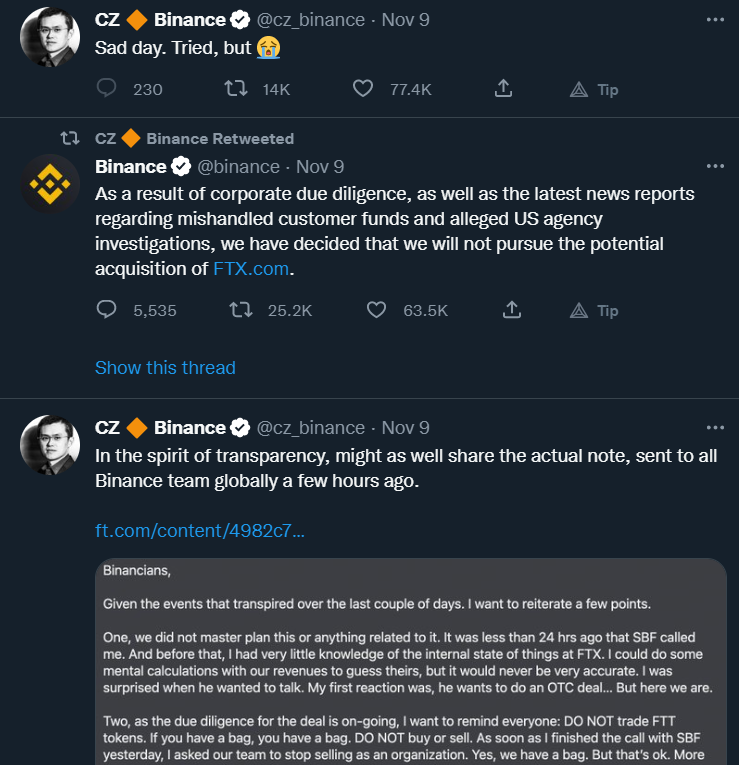The height and width of the screenshot is (765, 739).
Task: Share the "Sad day" tweet
Action: (504, 89)
